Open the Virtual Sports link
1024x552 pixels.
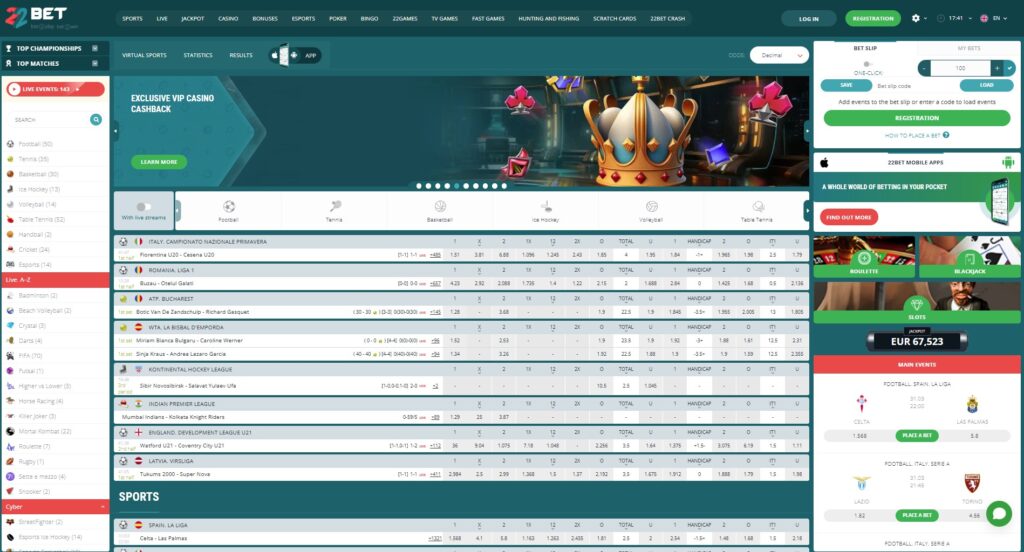pos(144,56)
